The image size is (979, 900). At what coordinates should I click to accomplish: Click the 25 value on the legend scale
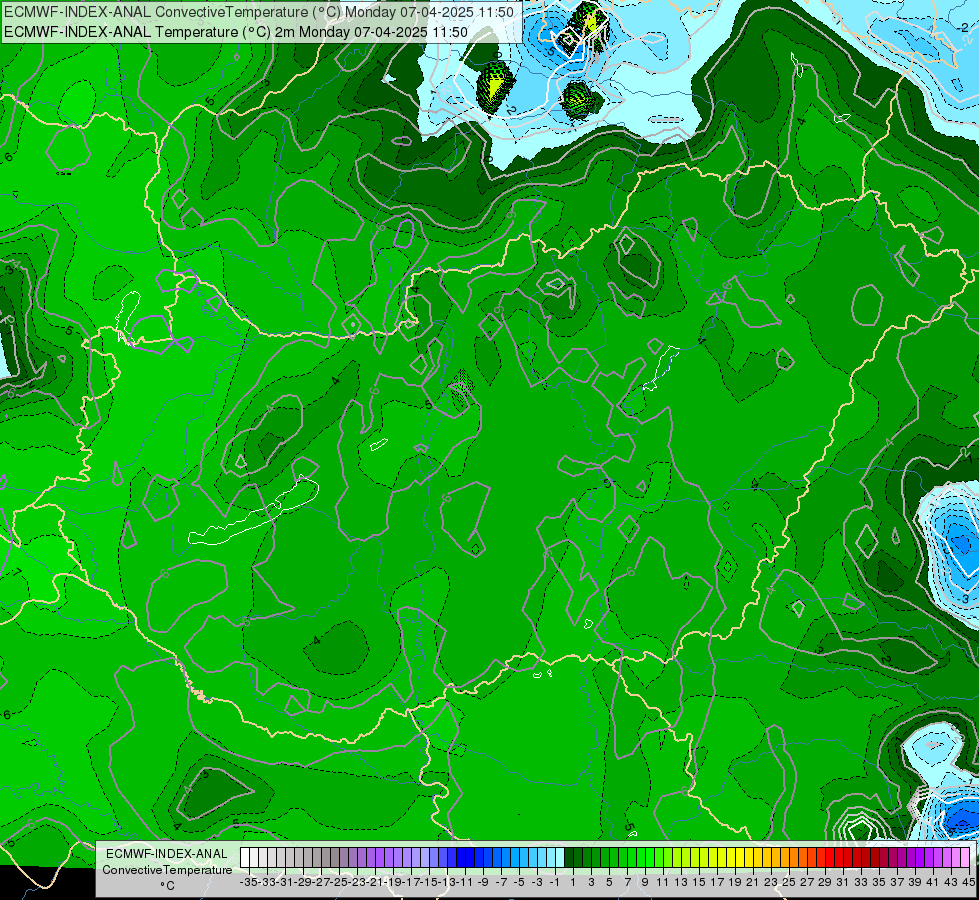(789, 882)
